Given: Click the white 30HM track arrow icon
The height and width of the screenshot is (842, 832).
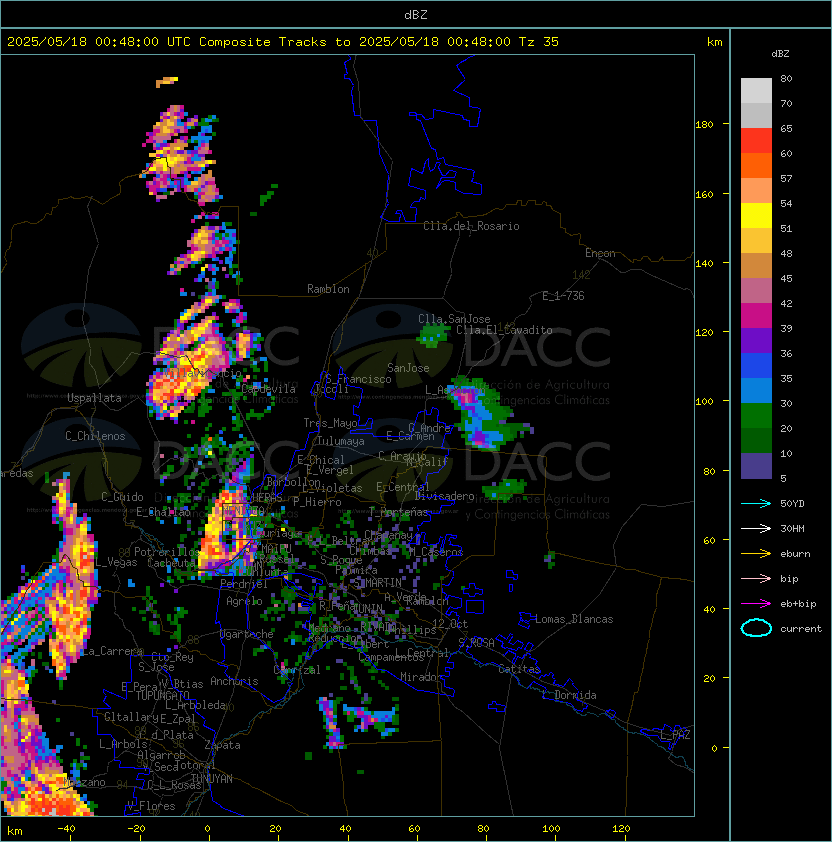Looking at the screenshot, I should pyautogui.click(x=756, y=529).
